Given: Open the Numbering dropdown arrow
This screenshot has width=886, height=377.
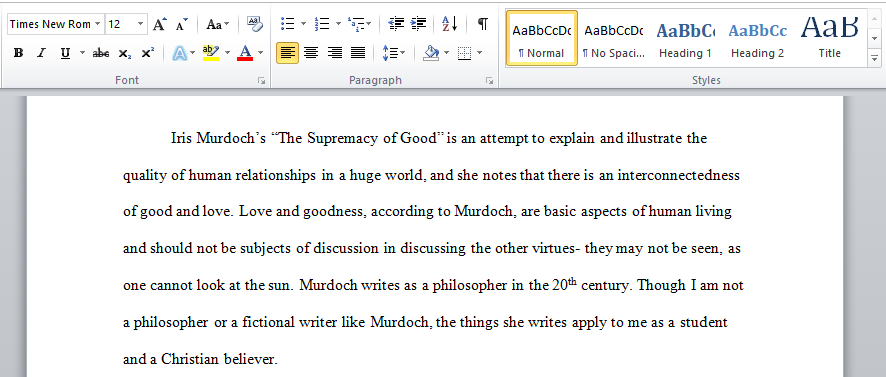Looking at the screenshot, I should (338, 24).
